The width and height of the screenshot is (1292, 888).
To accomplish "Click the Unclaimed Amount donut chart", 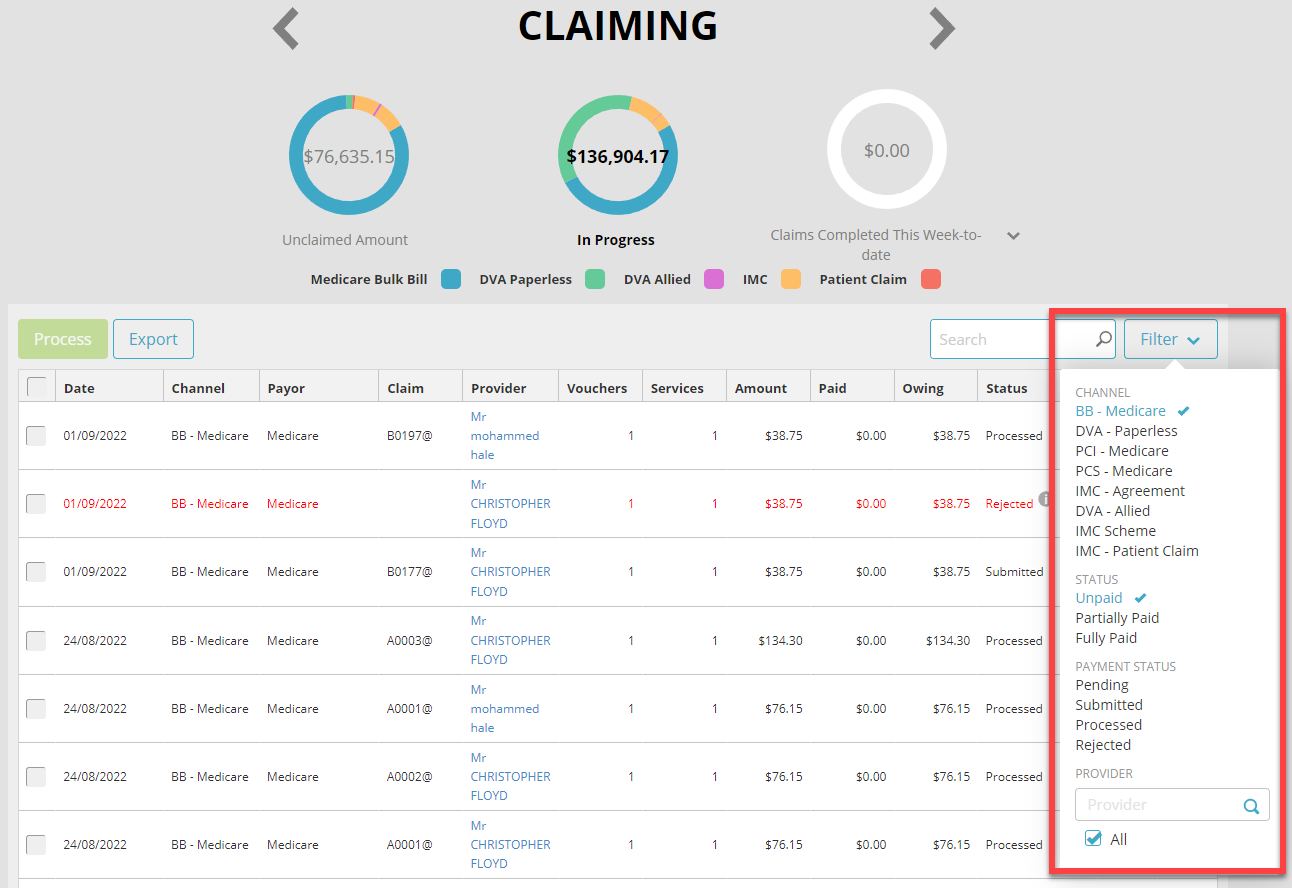I will coord(349,155).
